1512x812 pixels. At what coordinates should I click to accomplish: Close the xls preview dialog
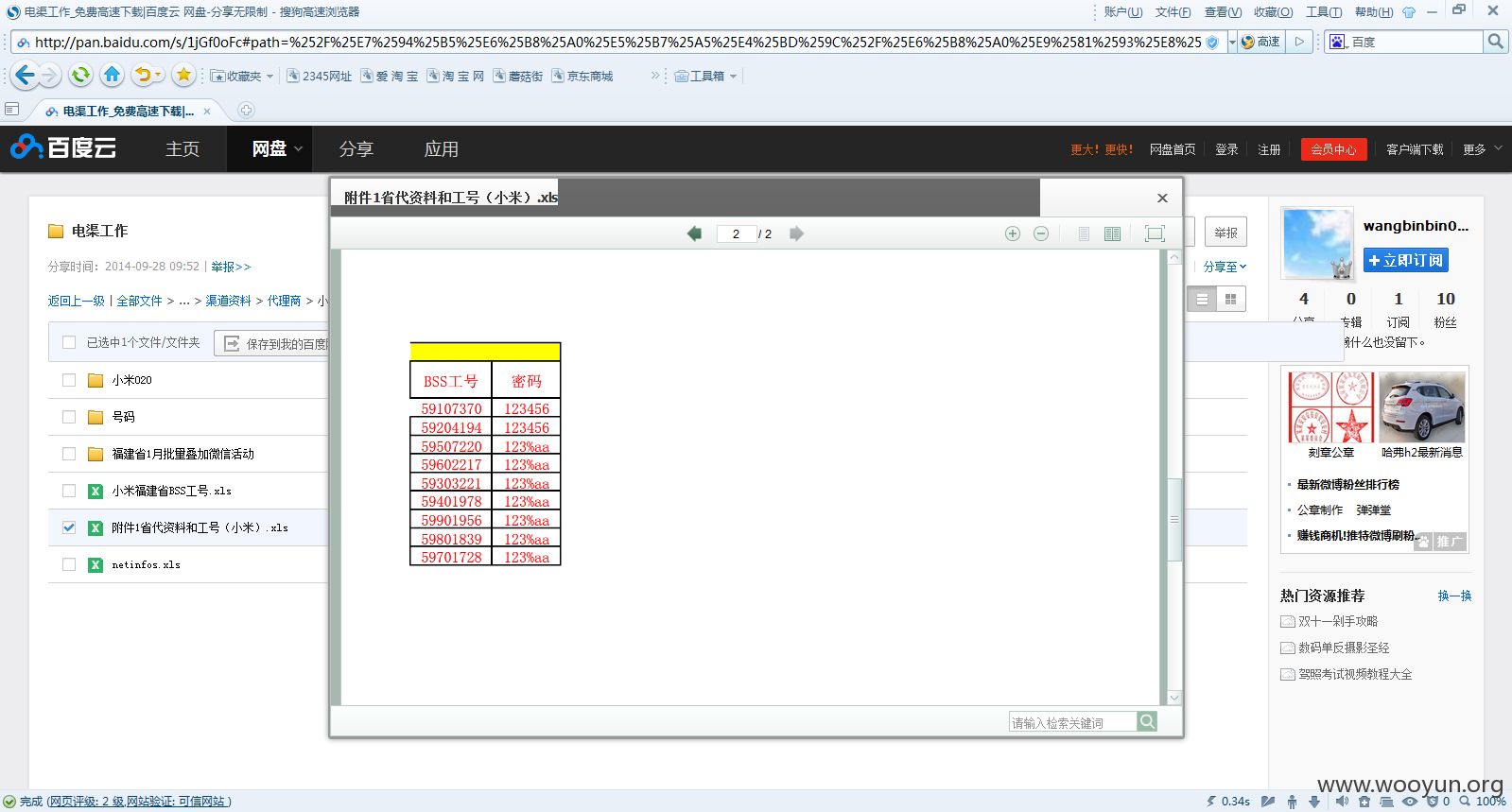(1162, 198)
